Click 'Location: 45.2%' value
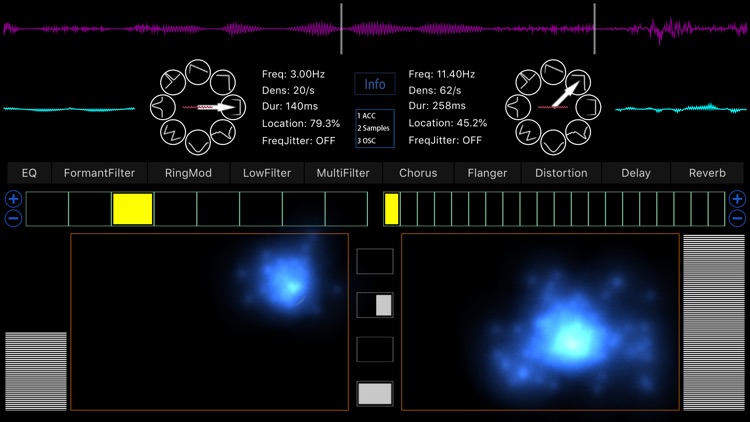 (x=448, y=123)
